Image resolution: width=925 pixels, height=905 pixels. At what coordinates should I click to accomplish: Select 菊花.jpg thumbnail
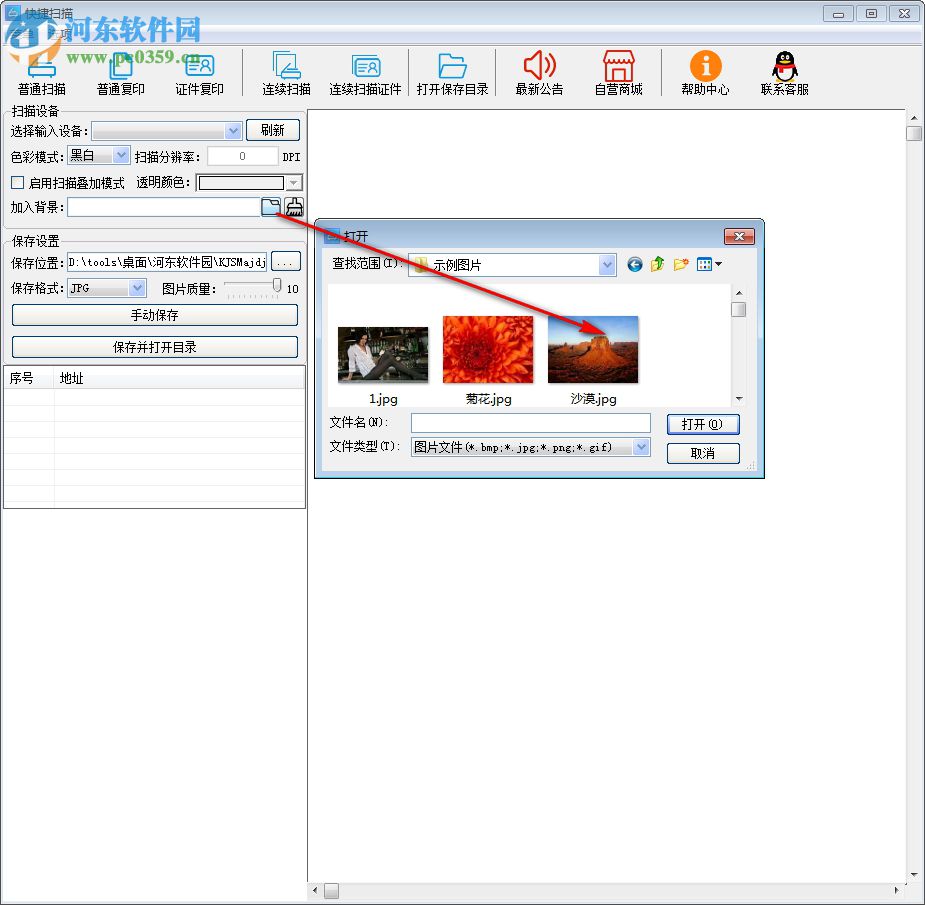pyautogui.click(x=488, y=350)
